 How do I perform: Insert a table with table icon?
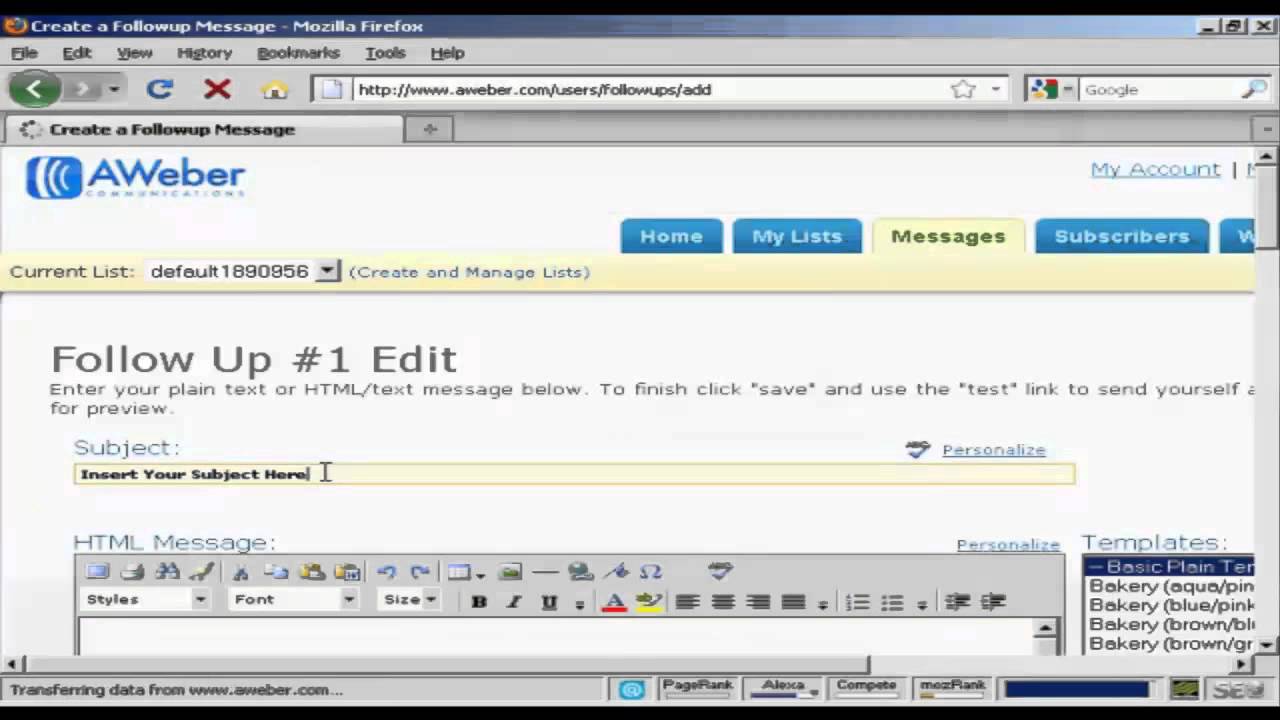click(x=459, y=572)
